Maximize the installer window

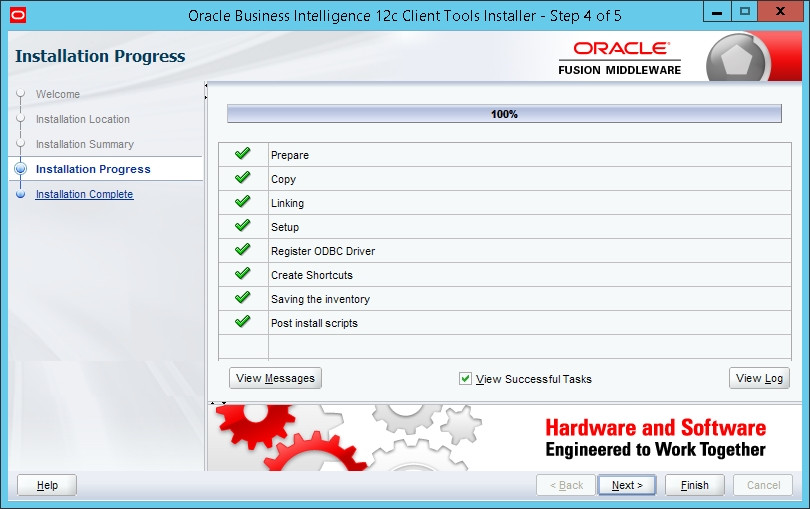744,12
